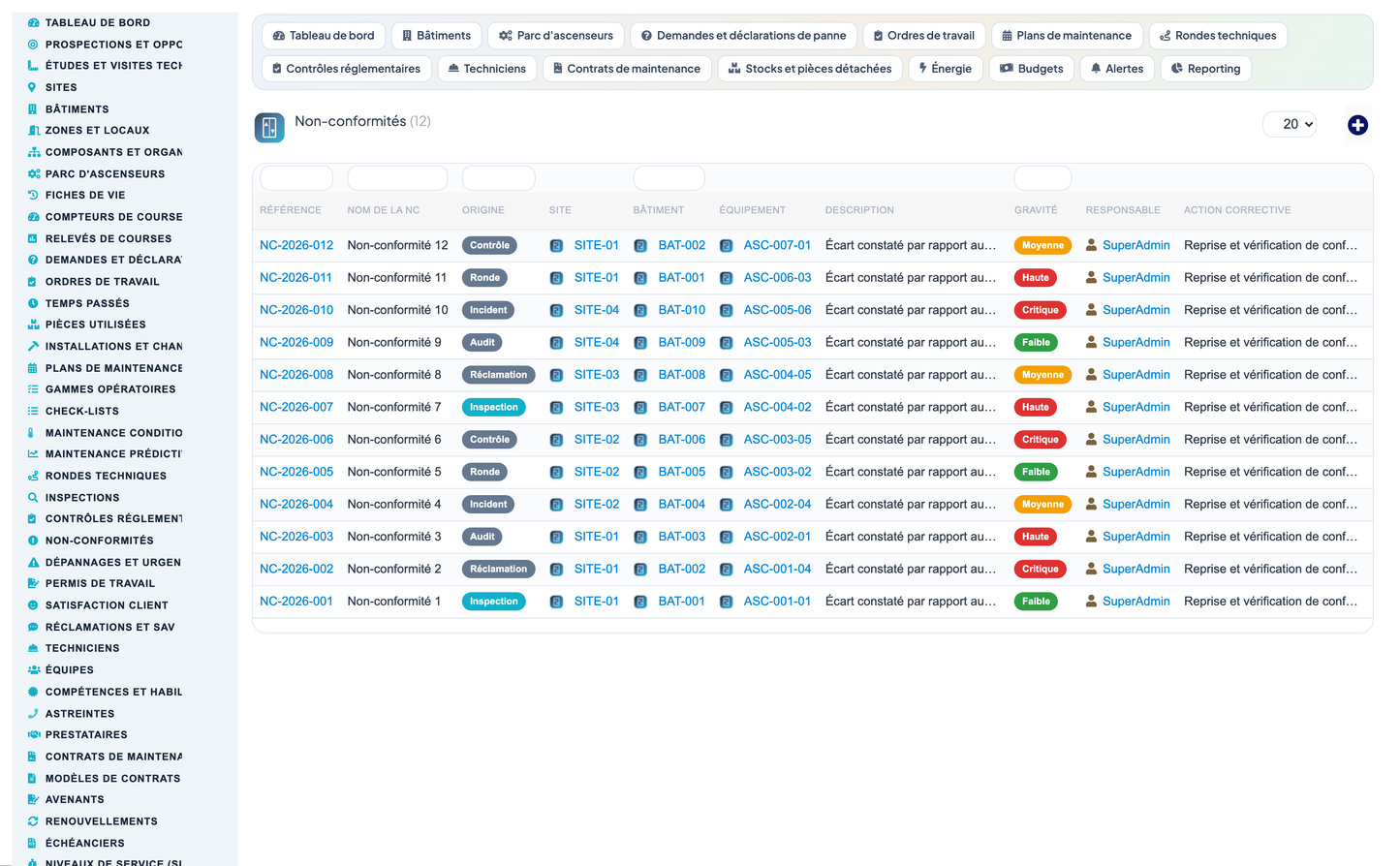Viewport: 1400px width, 866px height.
Task: Click the Non-conformités module icon beside title
Action: 269,127
